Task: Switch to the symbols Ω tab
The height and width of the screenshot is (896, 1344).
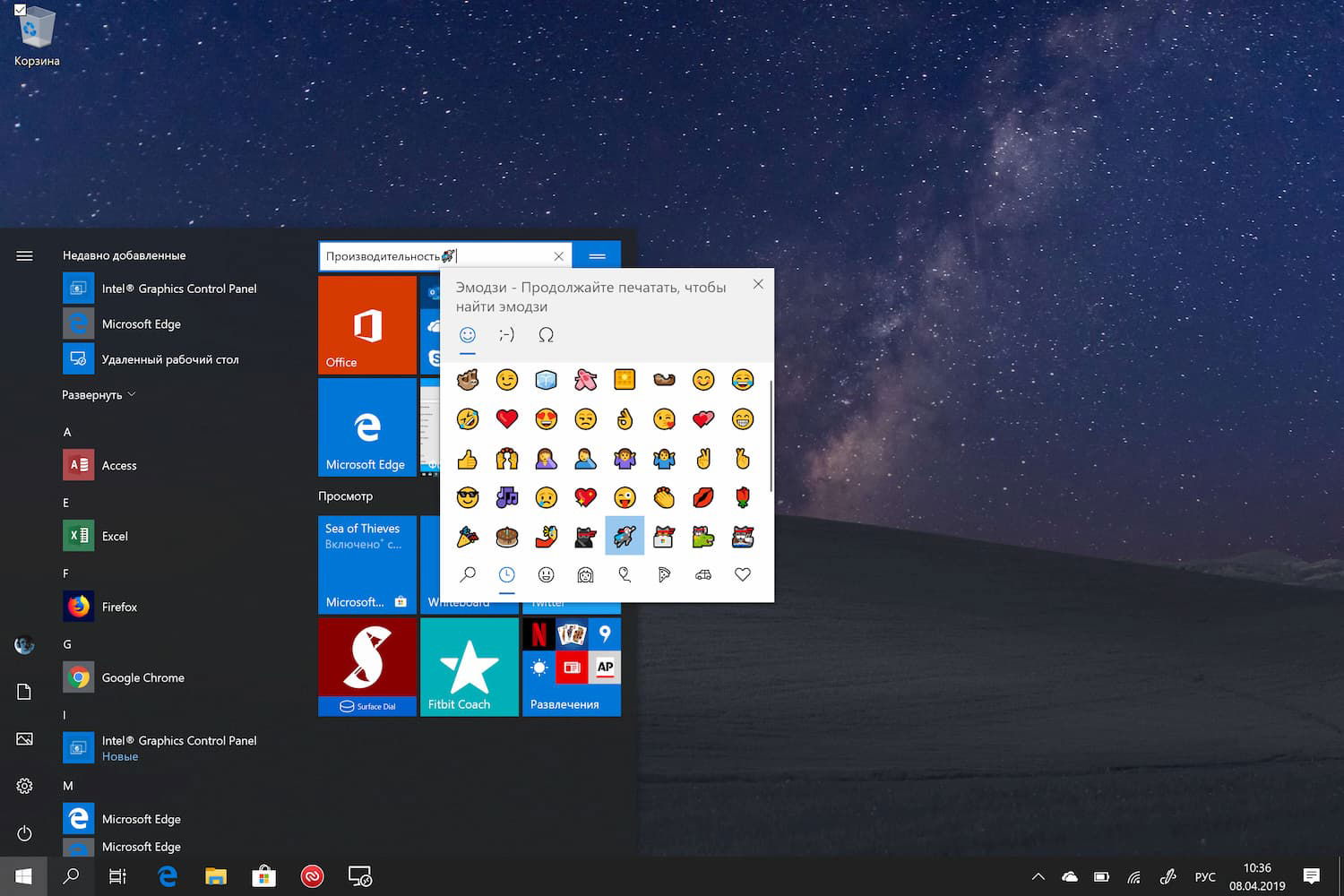Action: point(546,334)
